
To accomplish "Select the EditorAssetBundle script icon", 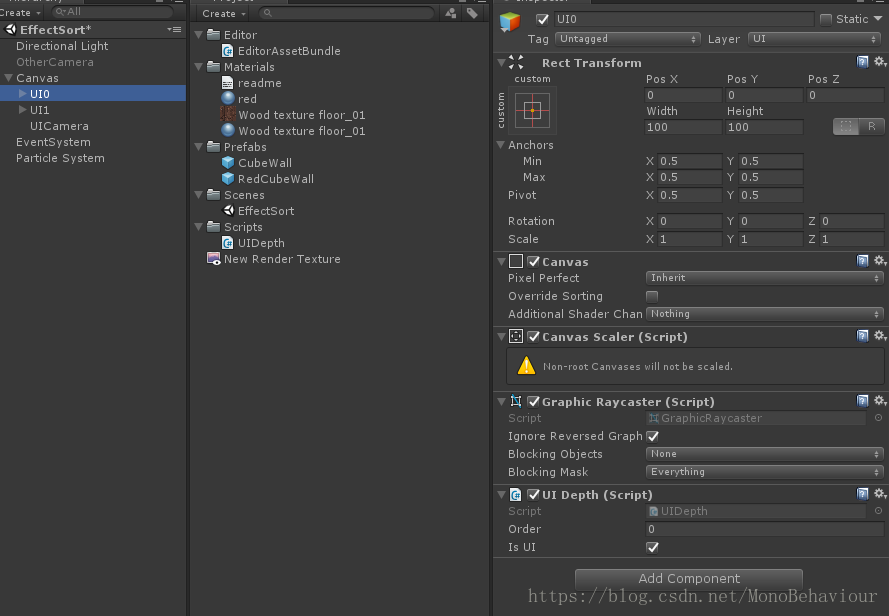I will tap(227, 51).
